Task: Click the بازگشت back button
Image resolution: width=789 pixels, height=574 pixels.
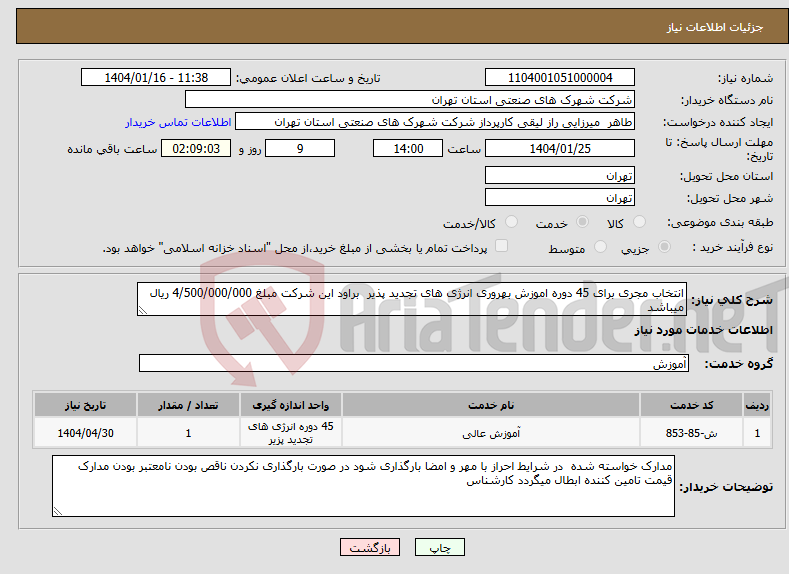Action: click(x=370, y=547)
